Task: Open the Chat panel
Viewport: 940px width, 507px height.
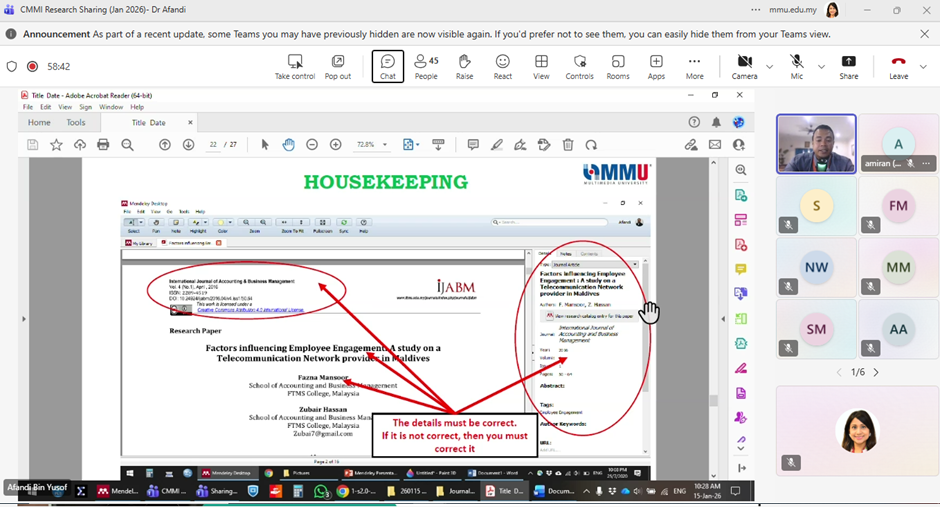Action: coord(387,66)
